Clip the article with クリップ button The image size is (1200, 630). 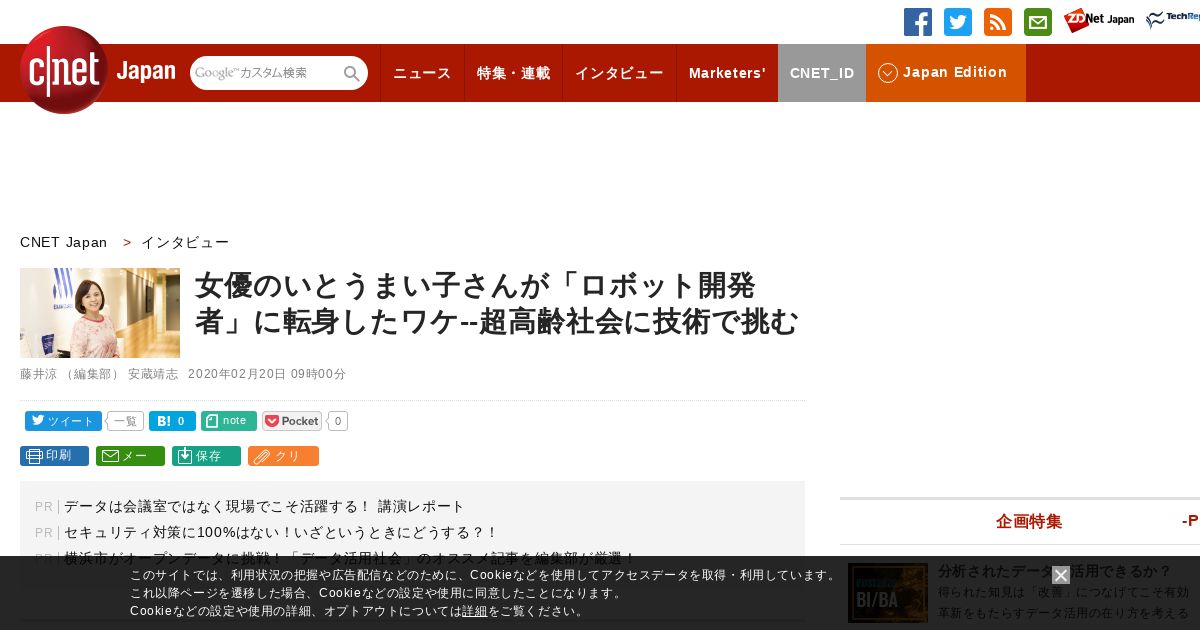283,456
